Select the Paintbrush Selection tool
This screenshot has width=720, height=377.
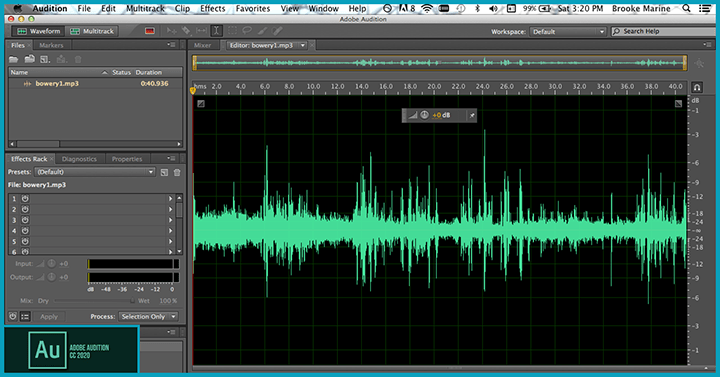click(262, 31)
